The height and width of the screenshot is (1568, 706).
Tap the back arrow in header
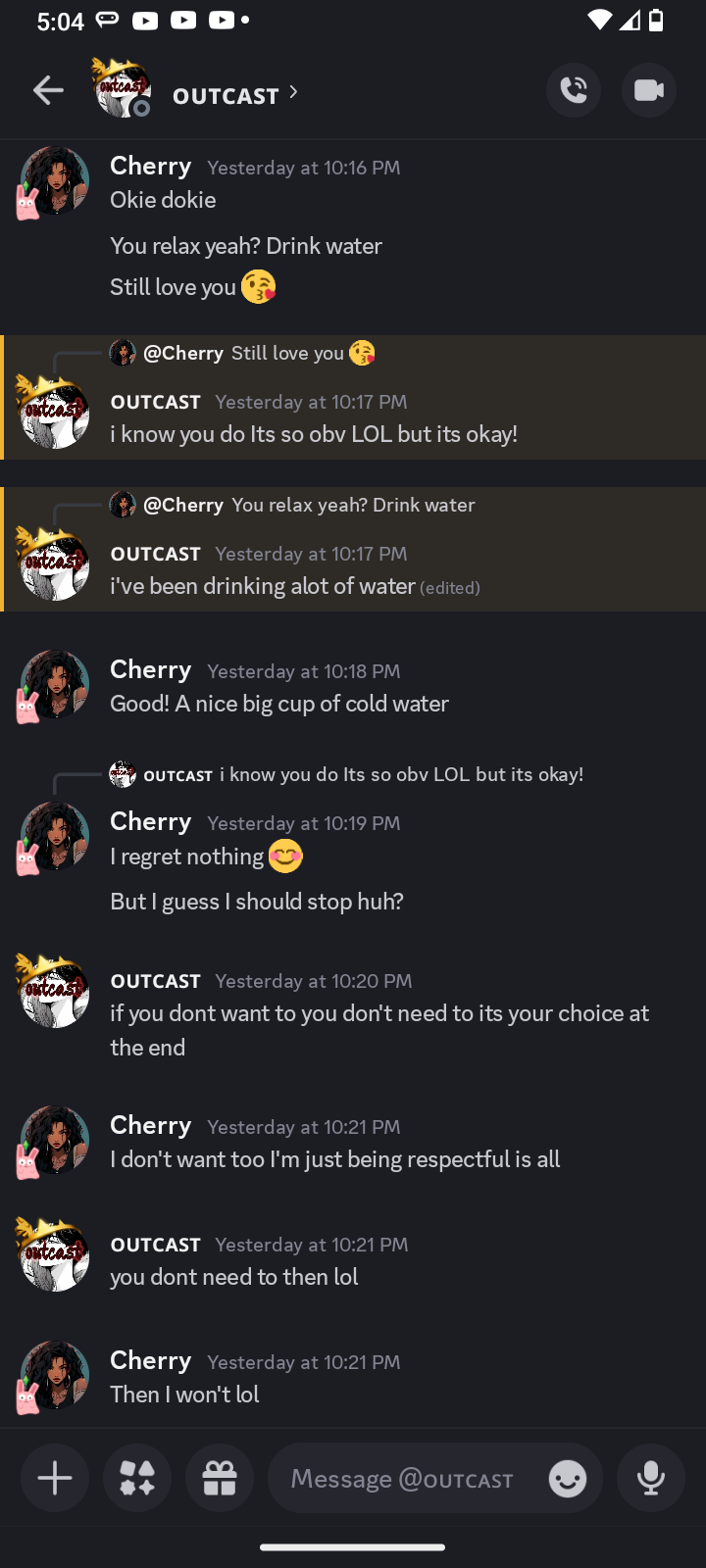(x=48, y=91)
